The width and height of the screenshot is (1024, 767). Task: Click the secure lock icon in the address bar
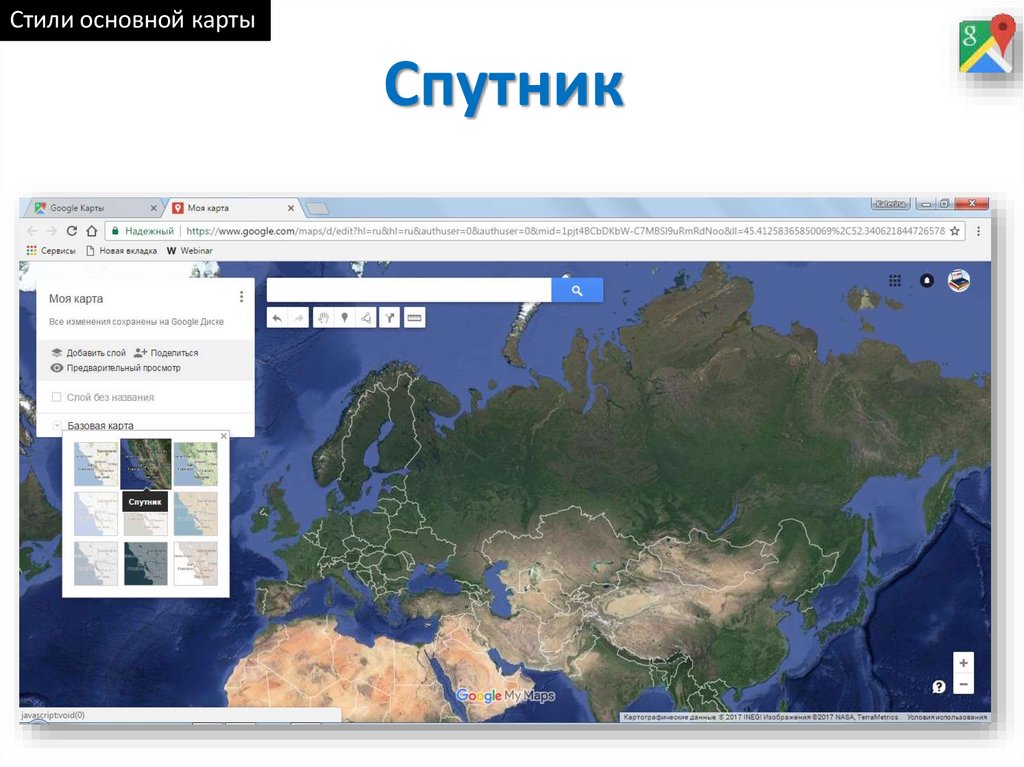pyautogui.click(x=116, y=231)
